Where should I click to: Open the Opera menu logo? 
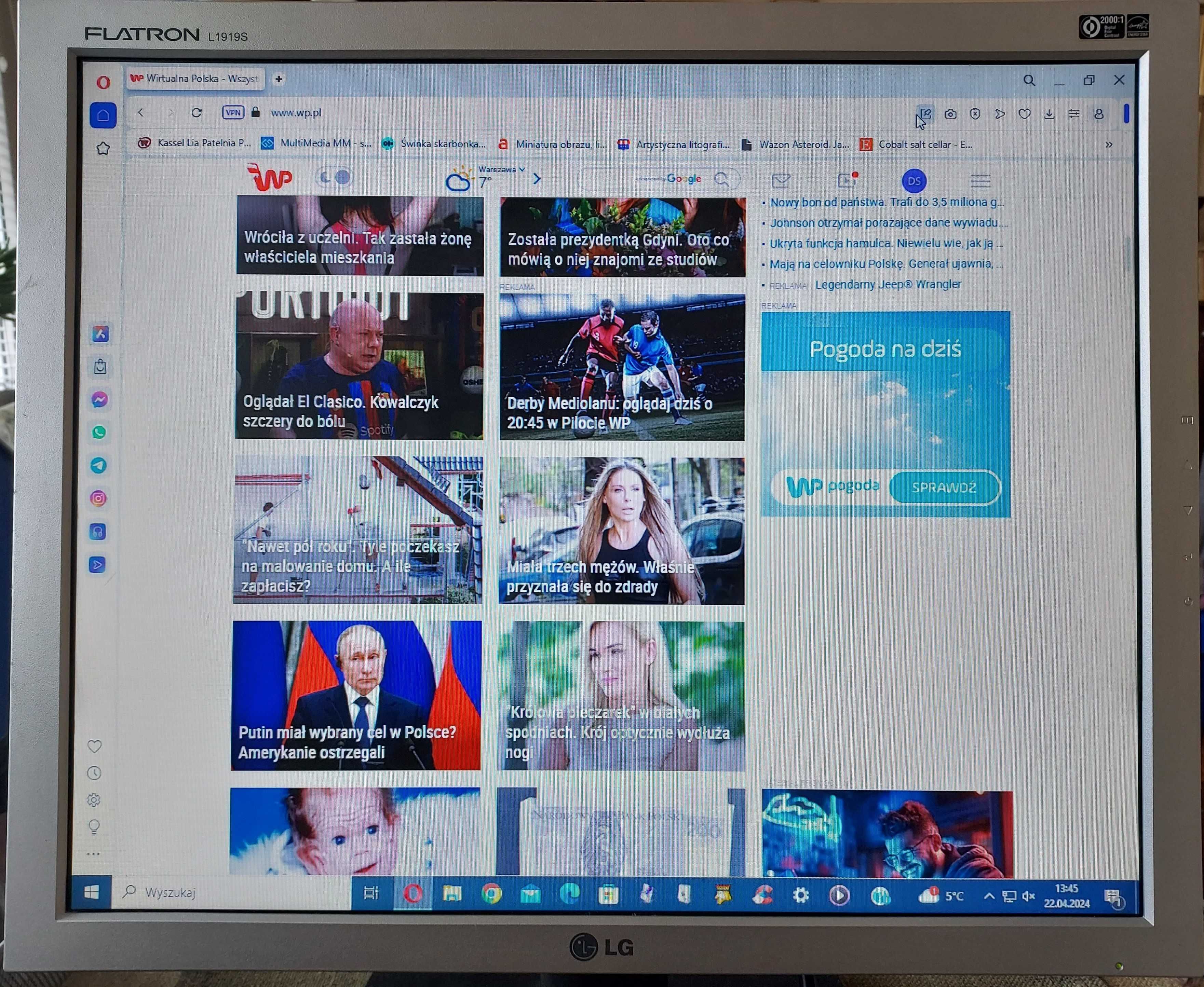click(x=103, y=82)
